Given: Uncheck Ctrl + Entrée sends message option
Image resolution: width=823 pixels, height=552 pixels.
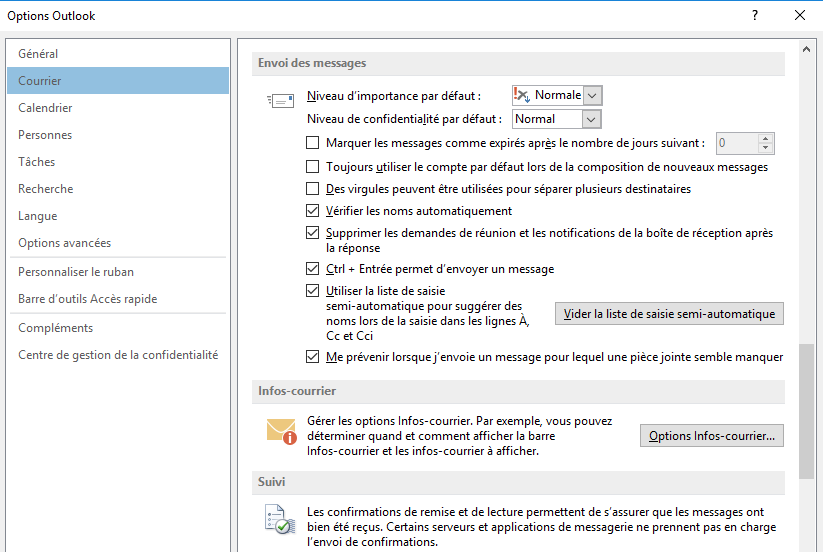Looking at the screenshot, I should click(x=312, y=269).
